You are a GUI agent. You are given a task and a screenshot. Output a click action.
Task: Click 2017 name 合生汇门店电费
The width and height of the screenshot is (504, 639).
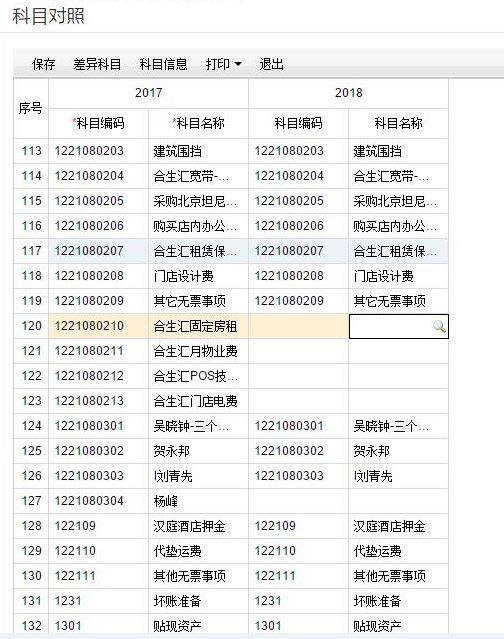pyautogui.click(x=195, y=401)
